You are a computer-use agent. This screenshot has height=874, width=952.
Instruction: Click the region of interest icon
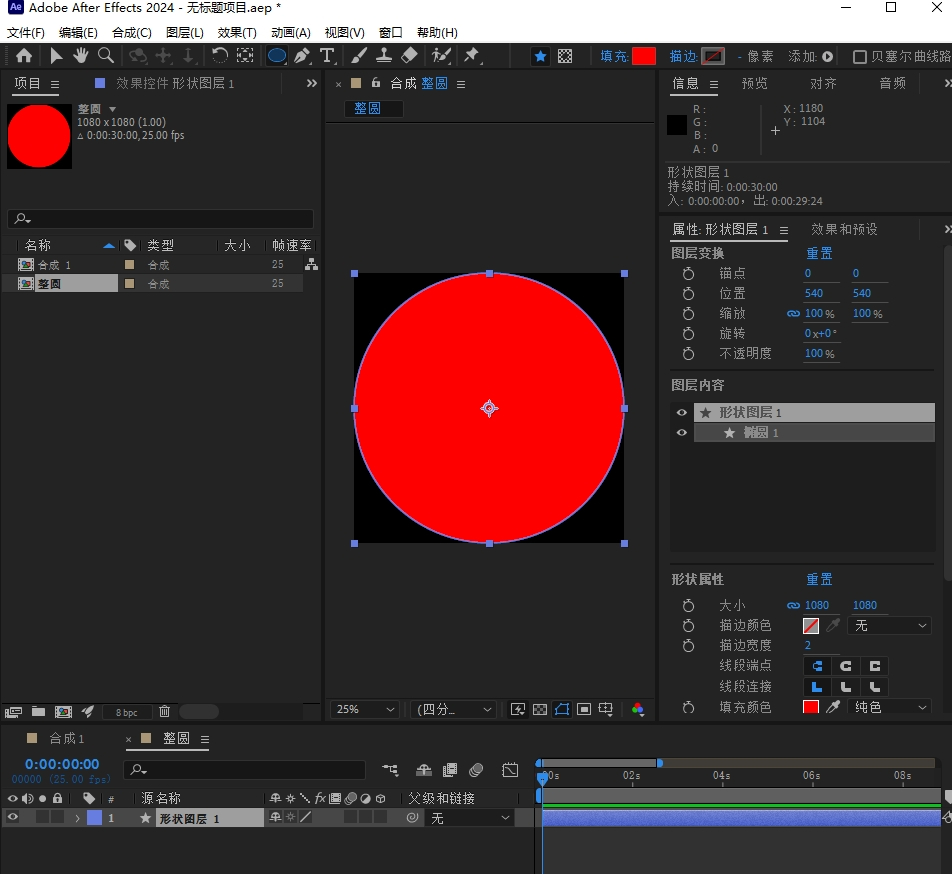[x=584, y=709]
